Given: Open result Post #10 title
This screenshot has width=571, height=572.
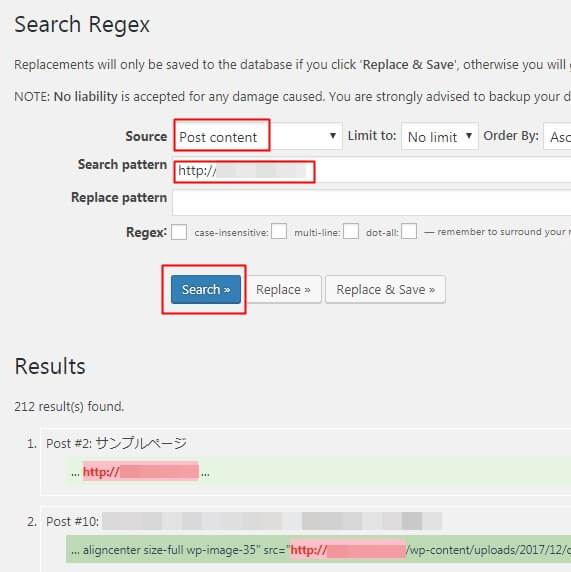Looking at the screenshot, I should [x=244, y=521].
